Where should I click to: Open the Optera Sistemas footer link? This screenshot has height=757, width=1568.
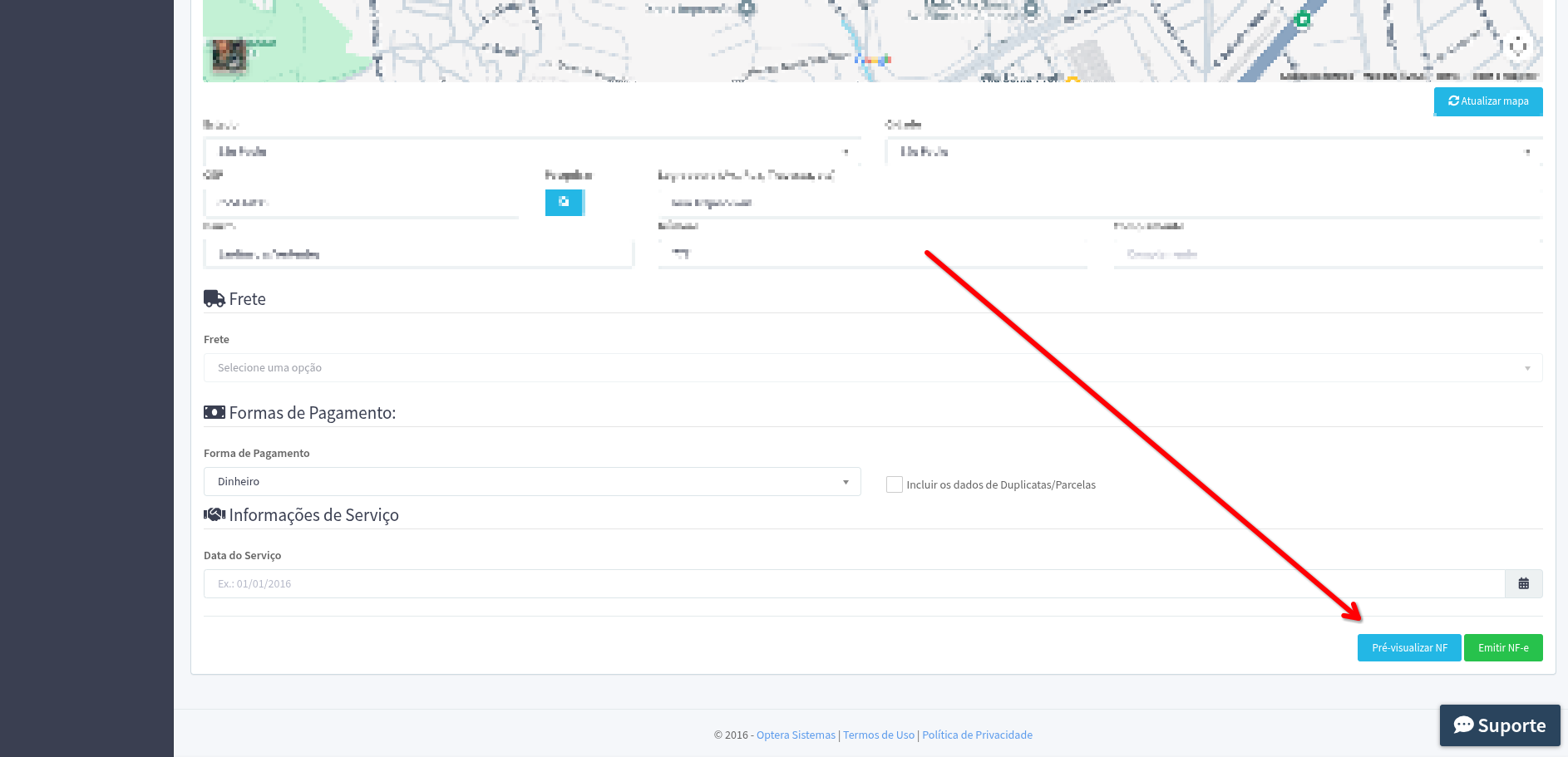click(x=796, y=735)
